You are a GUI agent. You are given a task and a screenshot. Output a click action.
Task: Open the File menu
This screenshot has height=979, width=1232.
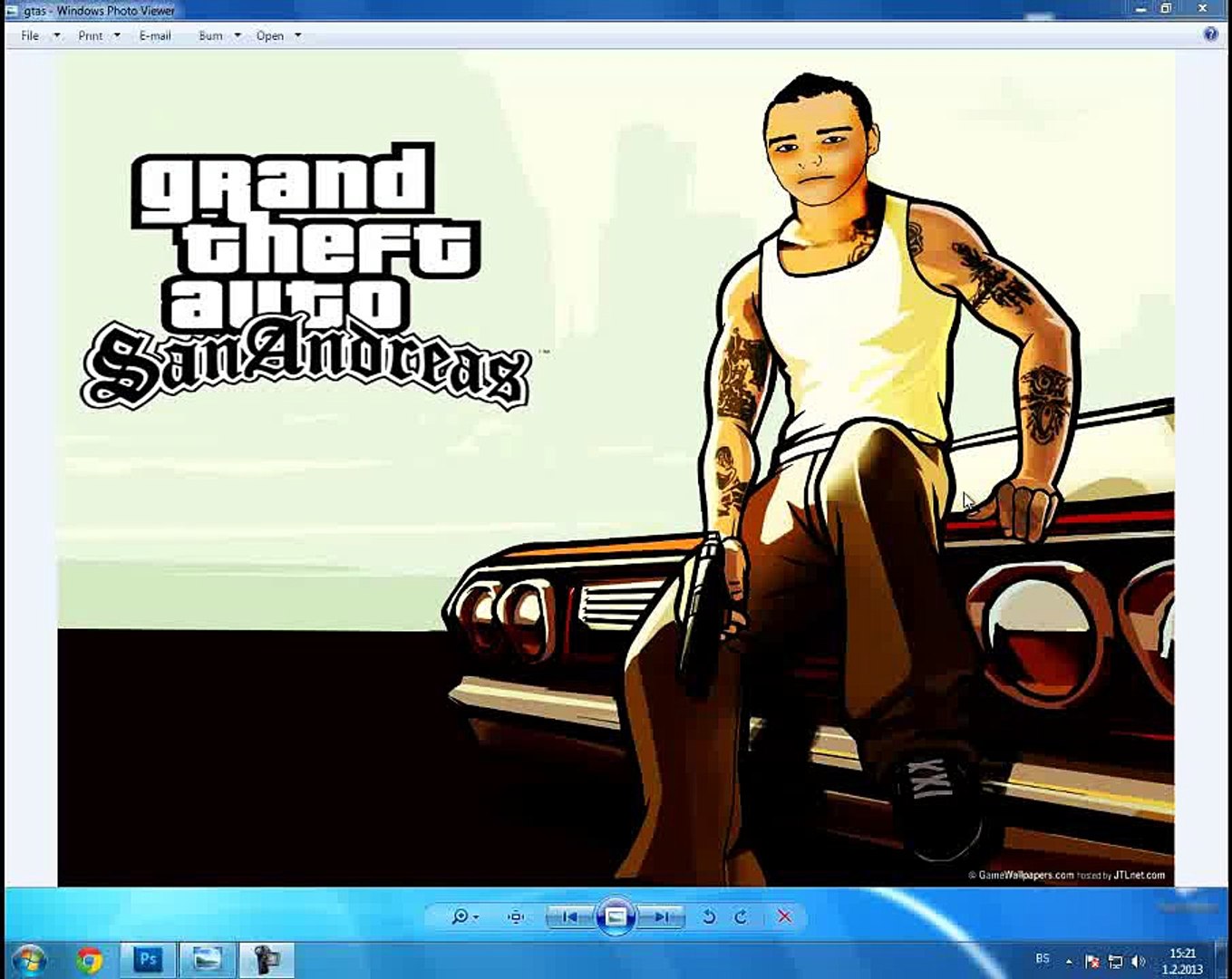click(x=40, y=35)
